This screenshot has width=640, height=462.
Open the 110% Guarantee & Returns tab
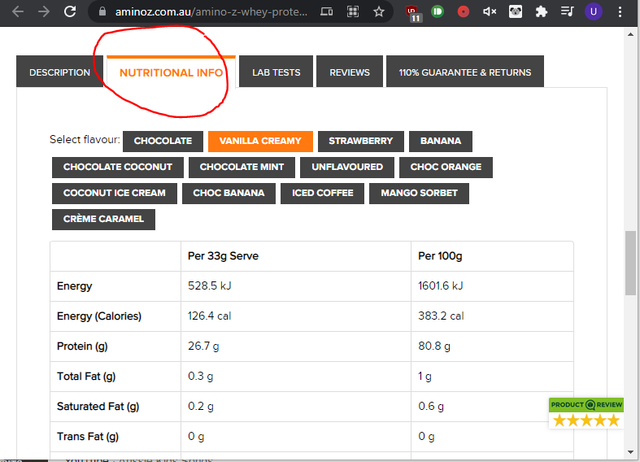(465, 72)
